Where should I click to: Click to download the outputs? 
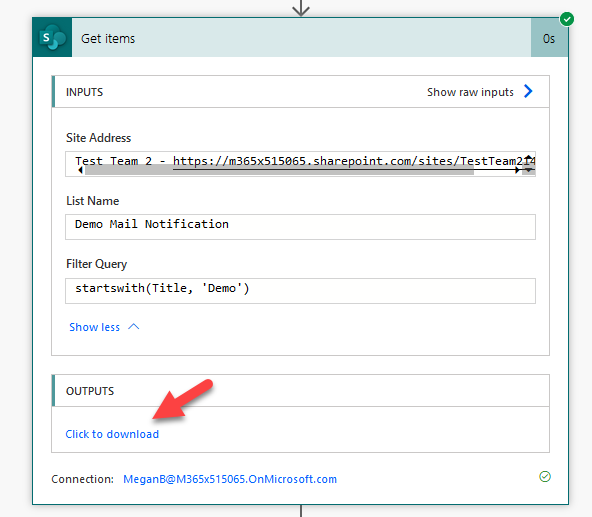[112, 434]
